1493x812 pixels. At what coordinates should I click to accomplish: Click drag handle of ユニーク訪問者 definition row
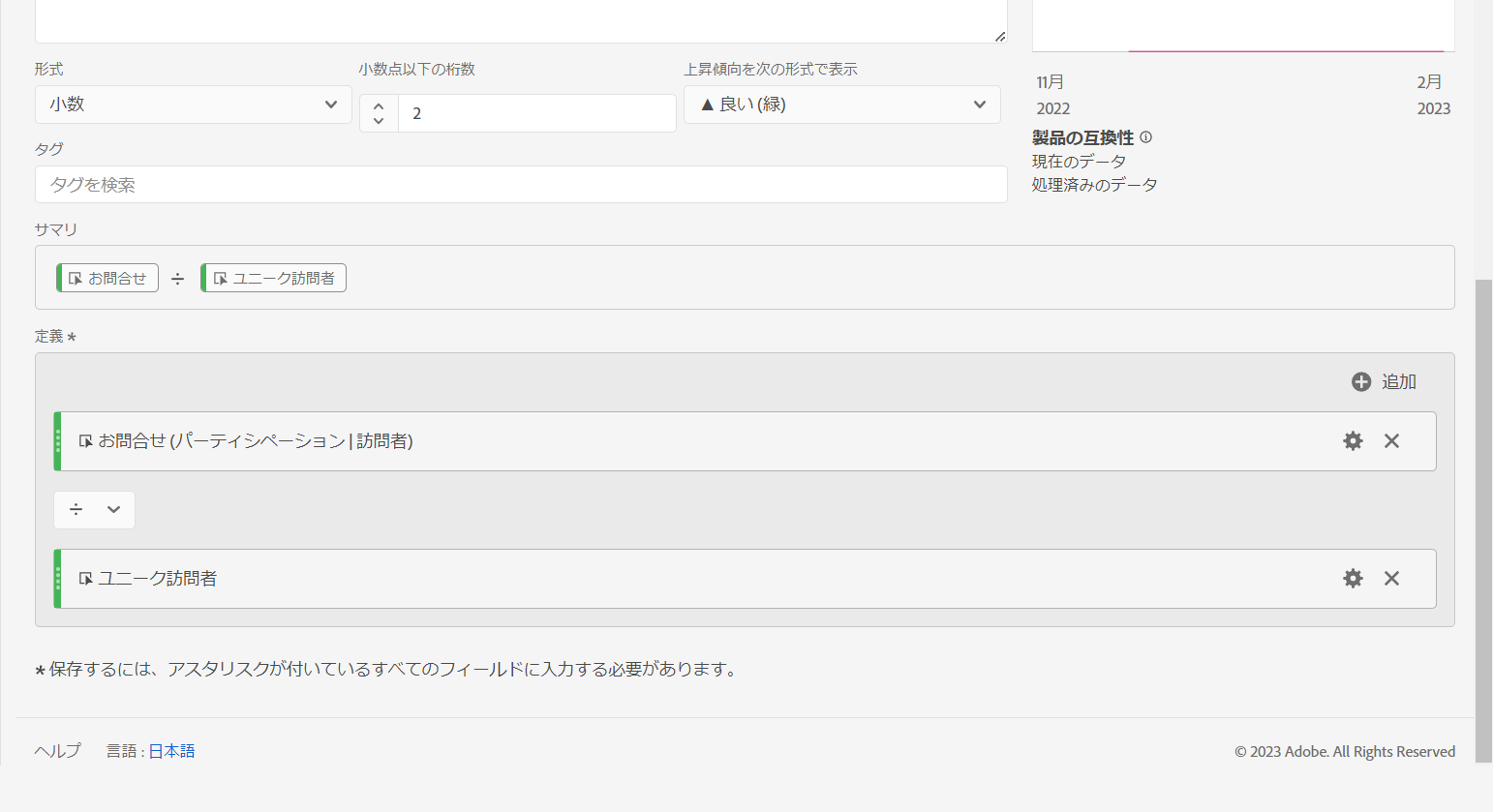58,579
